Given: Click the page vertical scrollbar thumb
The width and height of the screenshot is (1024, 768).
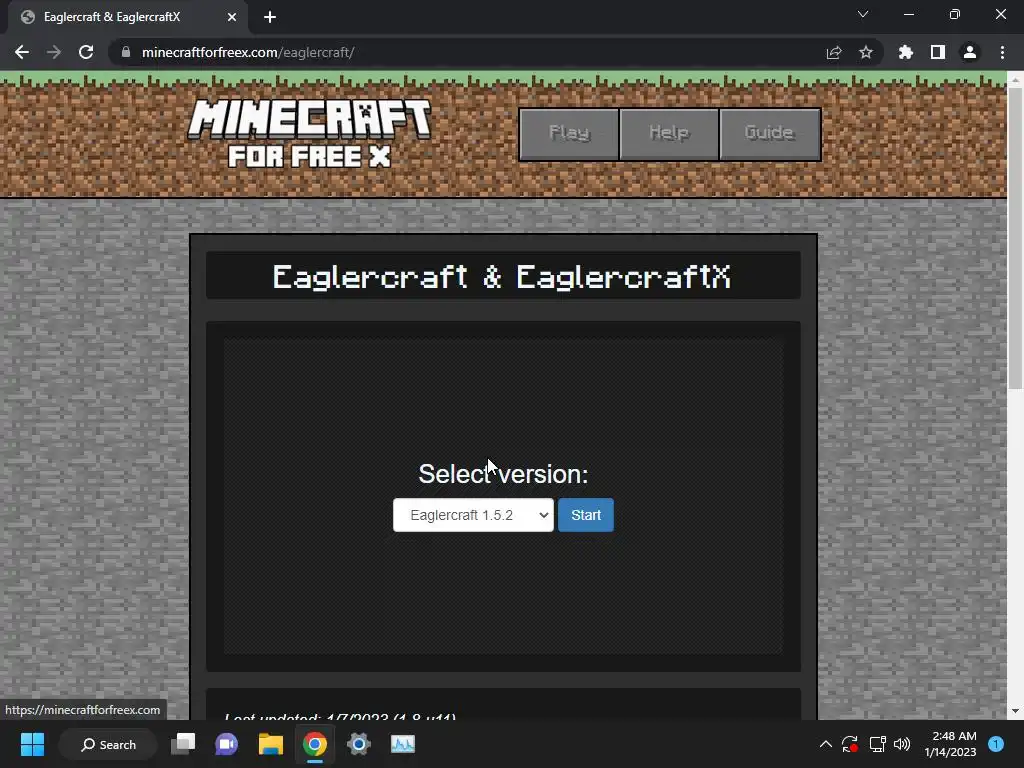Looking at the screenshot, I should 1016,238.
